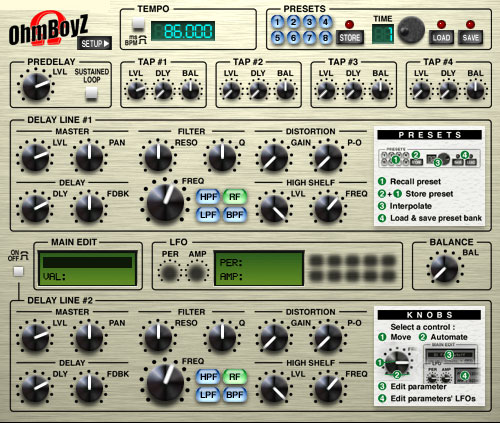Select Delay Line #1 filter Q knob
The width and height of the screenshot is (500, 423).
[222, 158]
